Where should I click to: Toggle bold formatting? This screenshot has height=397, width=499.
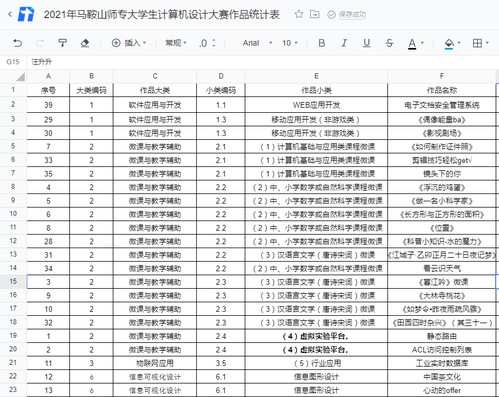tap(322, 43)
